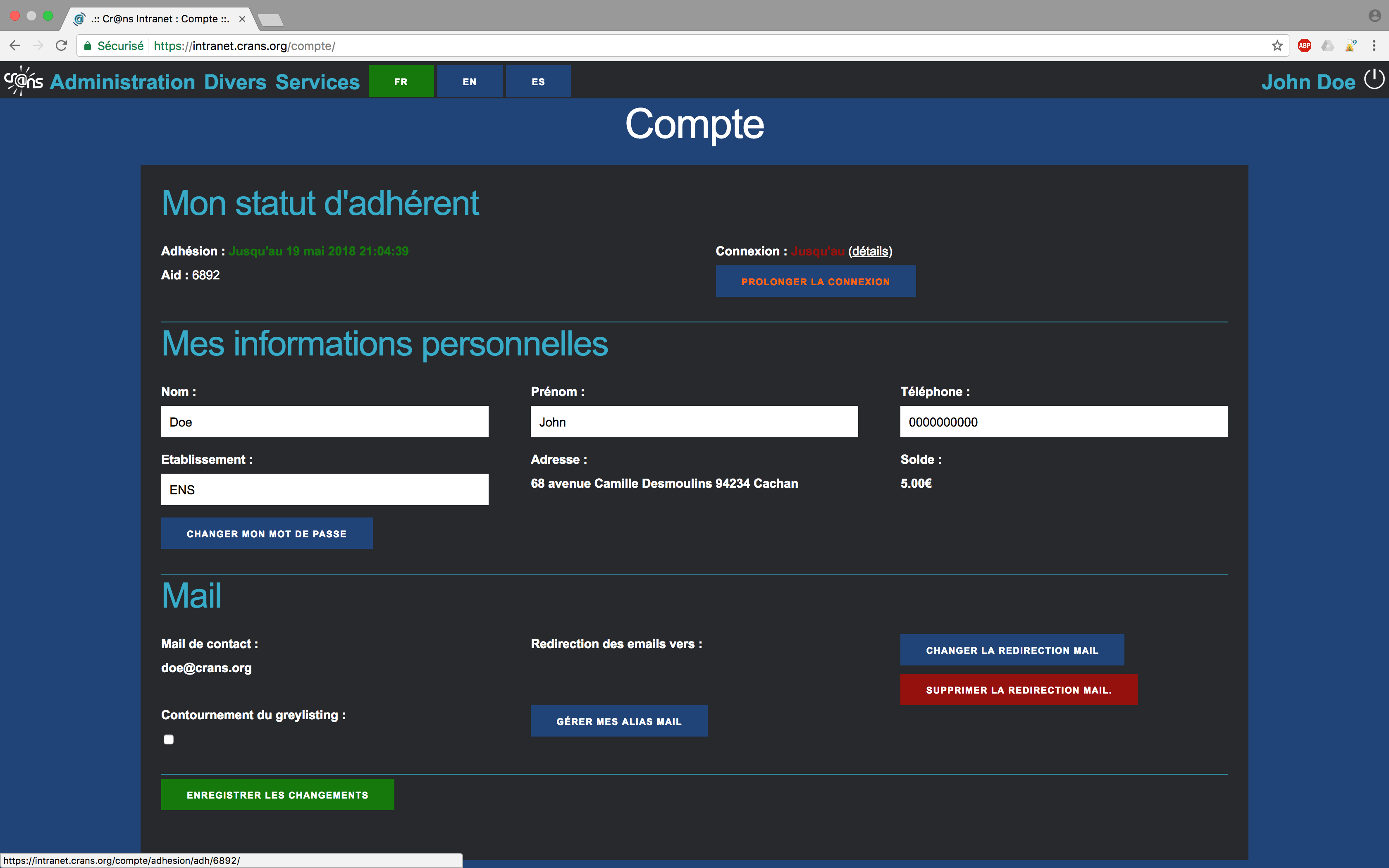Close the Cr@ns Intranet browser tab
This screenshot has height=868, width=1389.
(242, 19)
